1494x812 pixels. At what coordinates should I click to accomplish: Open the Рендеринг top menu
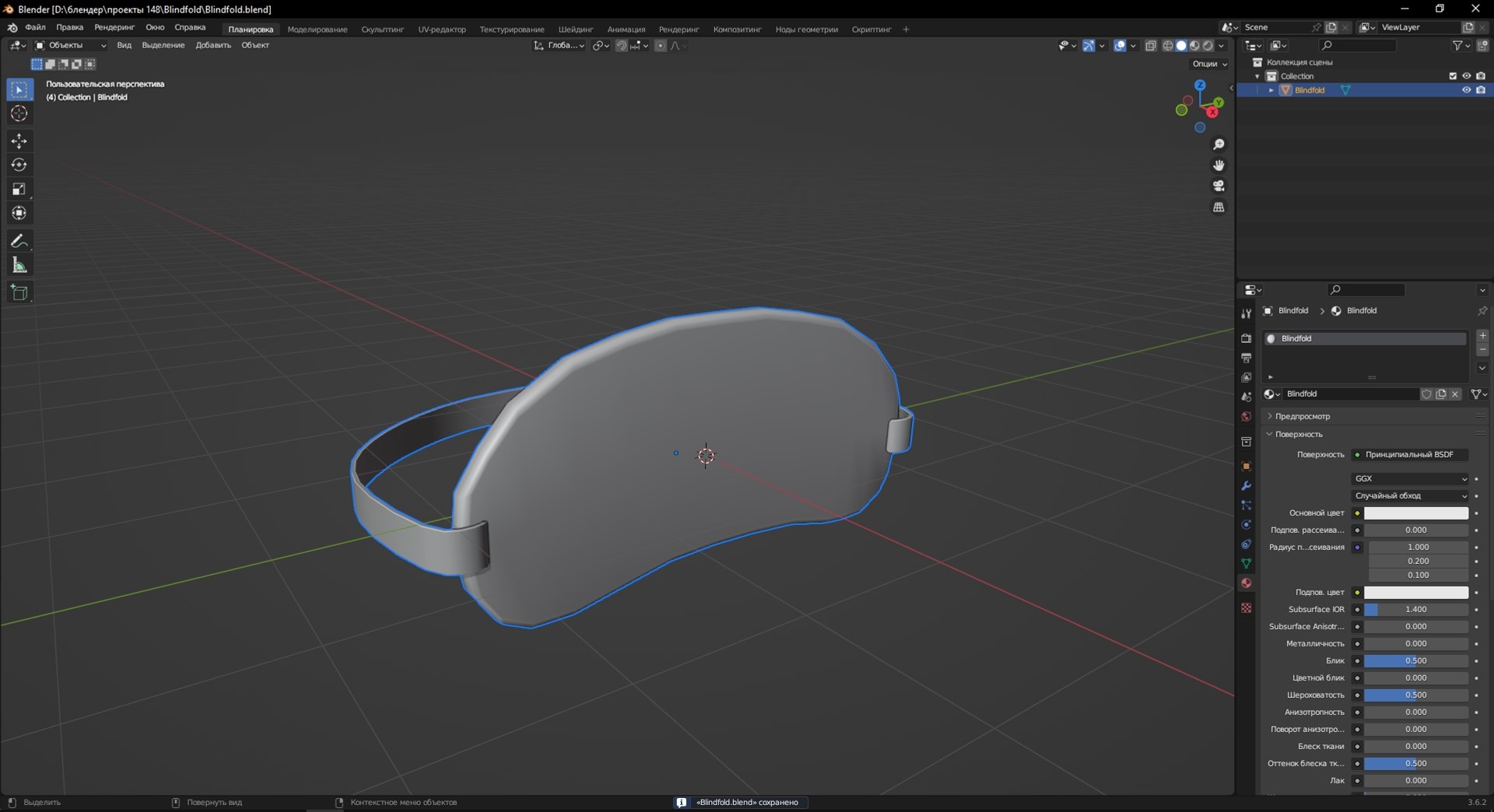click(x=114, y=27)
